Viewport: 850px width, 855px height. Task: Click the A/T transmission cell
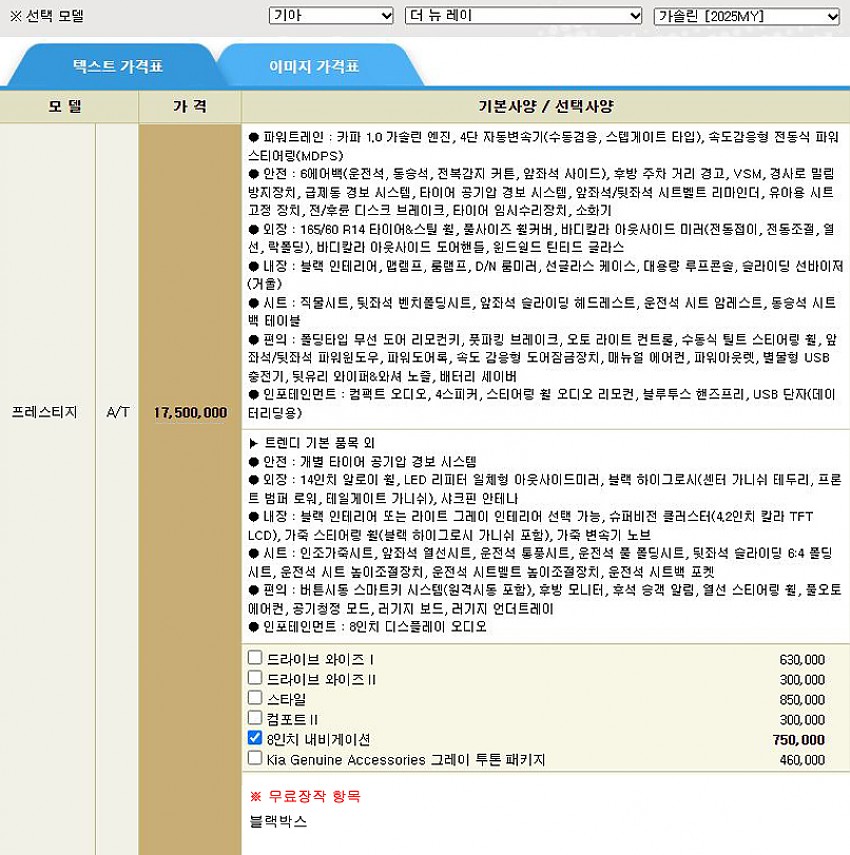pyautogui.click(x=117, y=412)
